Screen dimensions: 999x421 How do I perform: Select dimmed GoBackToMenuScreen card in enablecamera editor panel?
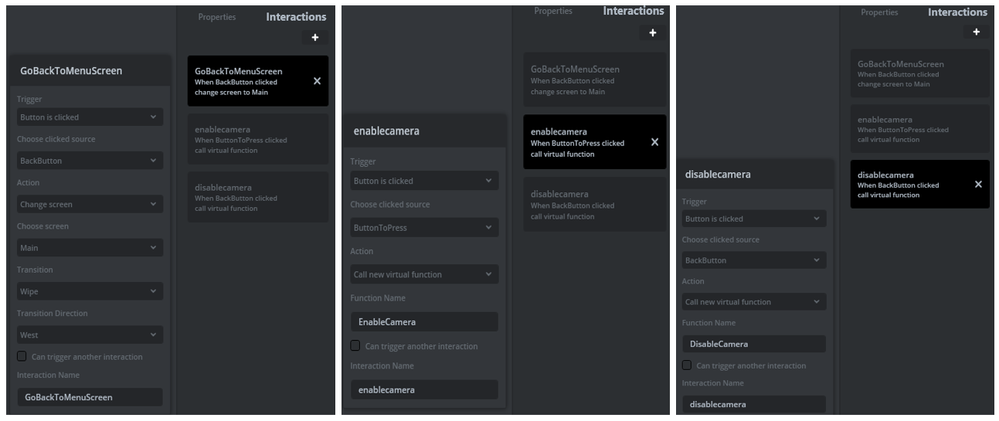[594, 80]
